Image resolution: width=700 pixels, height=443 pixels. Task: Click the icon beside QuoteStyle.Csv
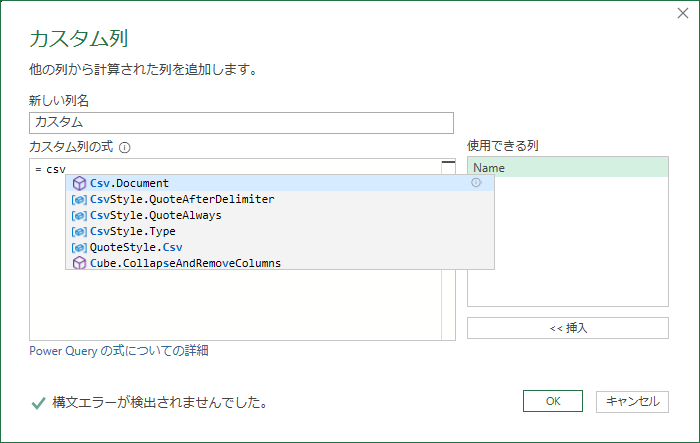79,247
